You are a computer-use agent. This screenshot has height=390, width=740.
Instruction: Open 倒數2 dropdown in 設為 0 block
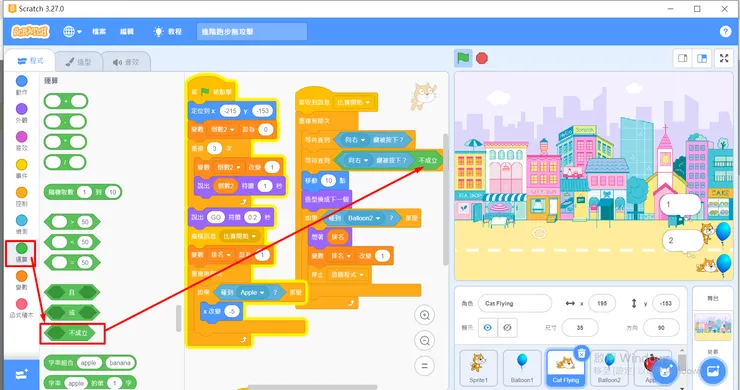click(x=222, y=129)
